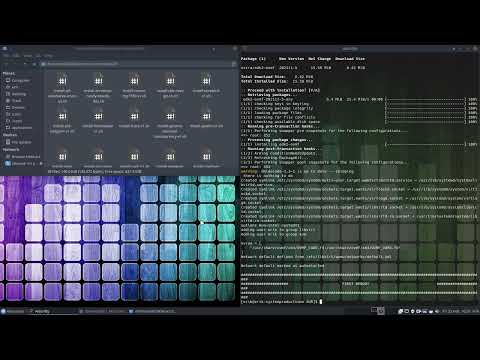Open the File menu in file manager
The width and height of the screenshot is (480, 360).
click(6, 56)
